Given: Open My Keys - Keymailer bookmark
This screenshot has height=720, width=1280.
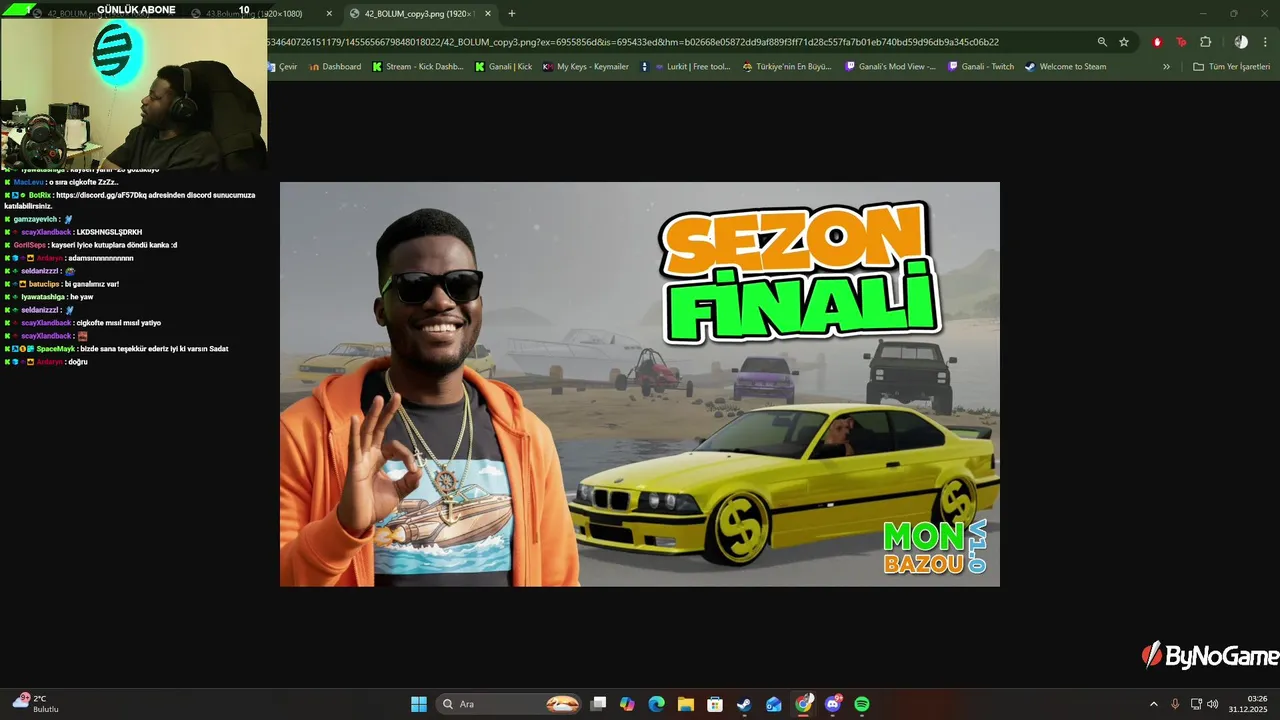Looking at the screenshot, I should pos(585,67).
